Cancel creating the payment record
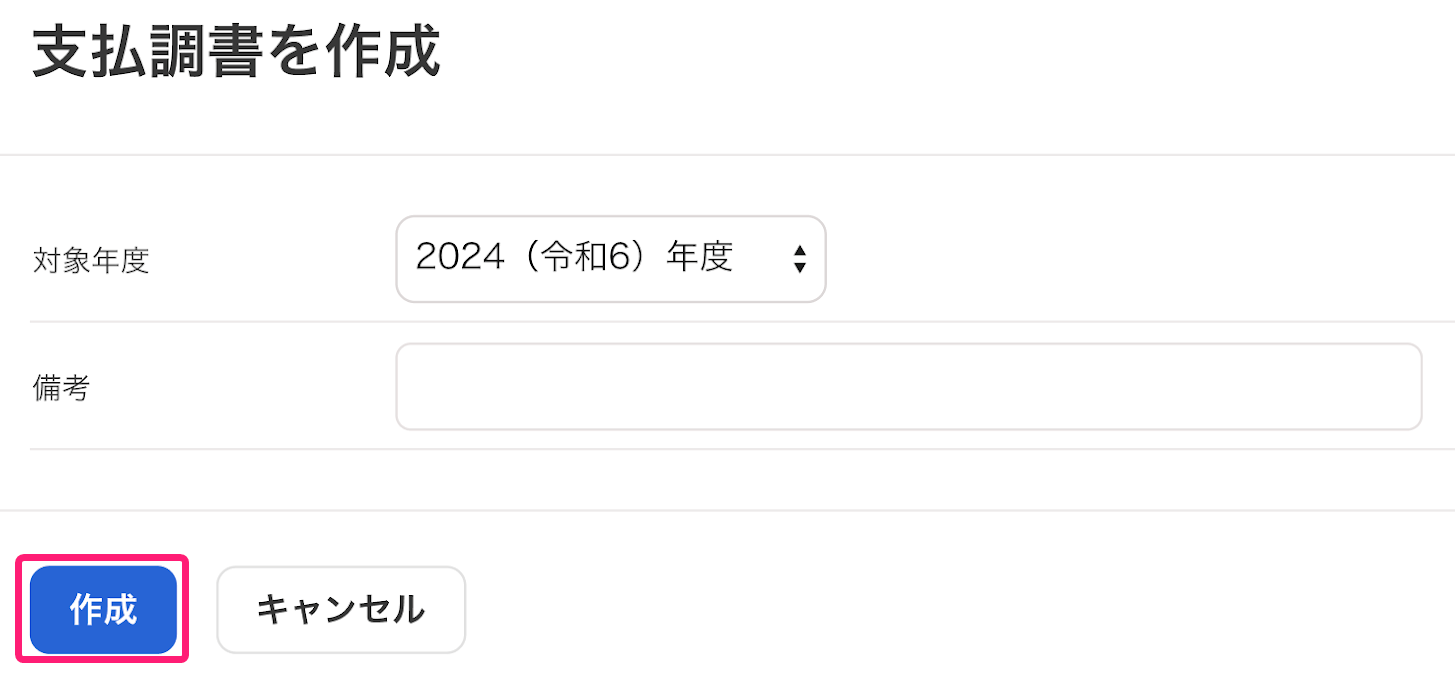The height and width of the screenshot is (692, 1455). click(341, 609)
